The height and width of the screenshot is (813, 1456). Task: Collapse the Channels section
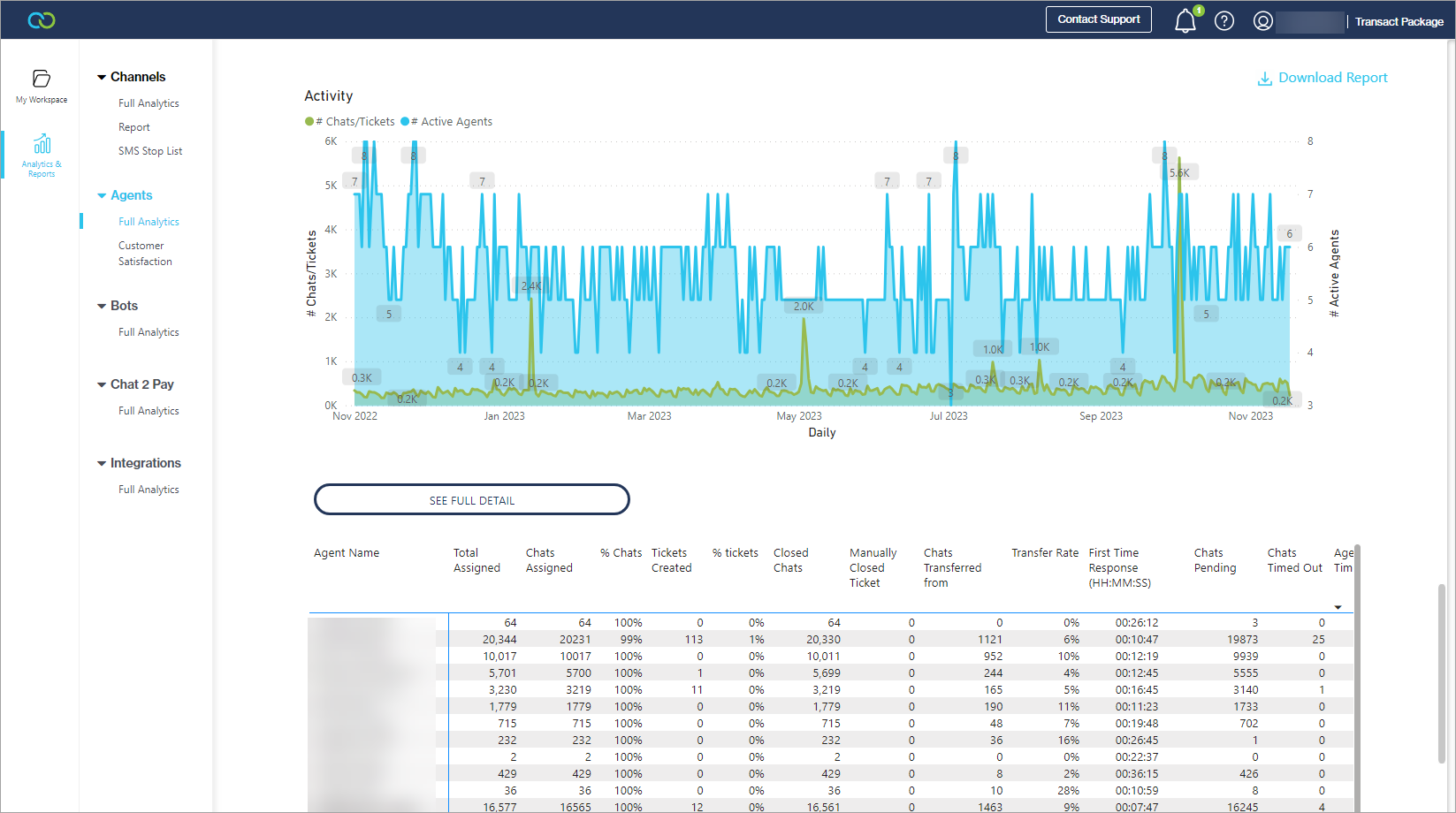tap(102, 78)
